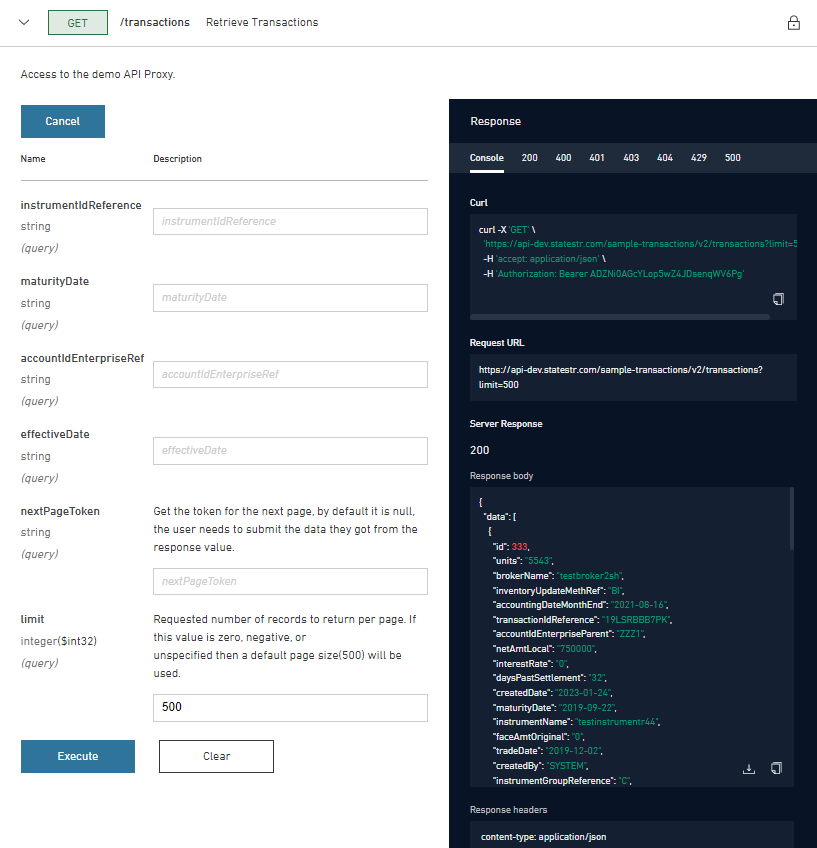Click the Clear button
Screen dimensions: 817x848
[x=216, y=756]
